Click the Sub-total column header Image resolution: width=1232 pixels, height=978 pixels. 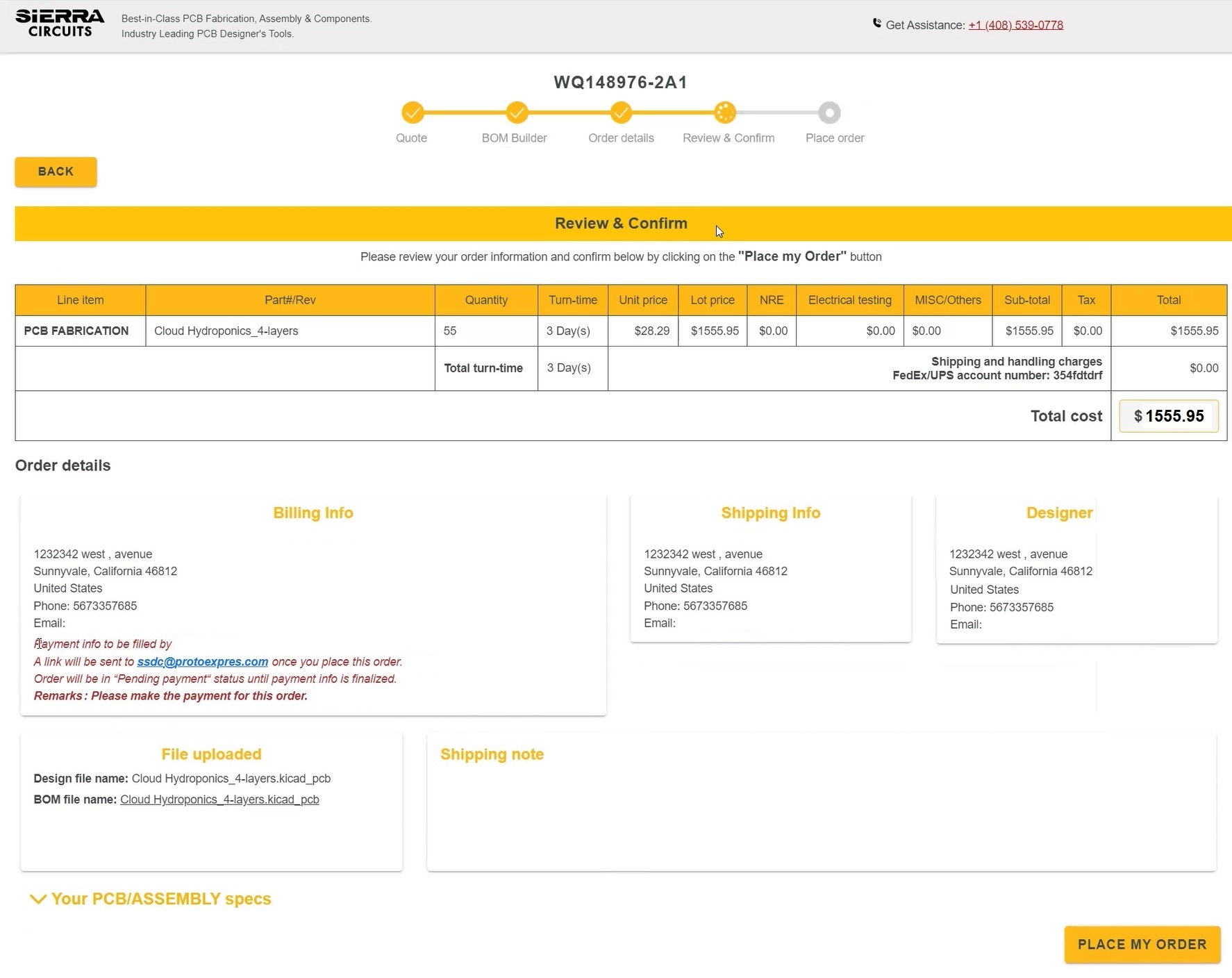1027,300
